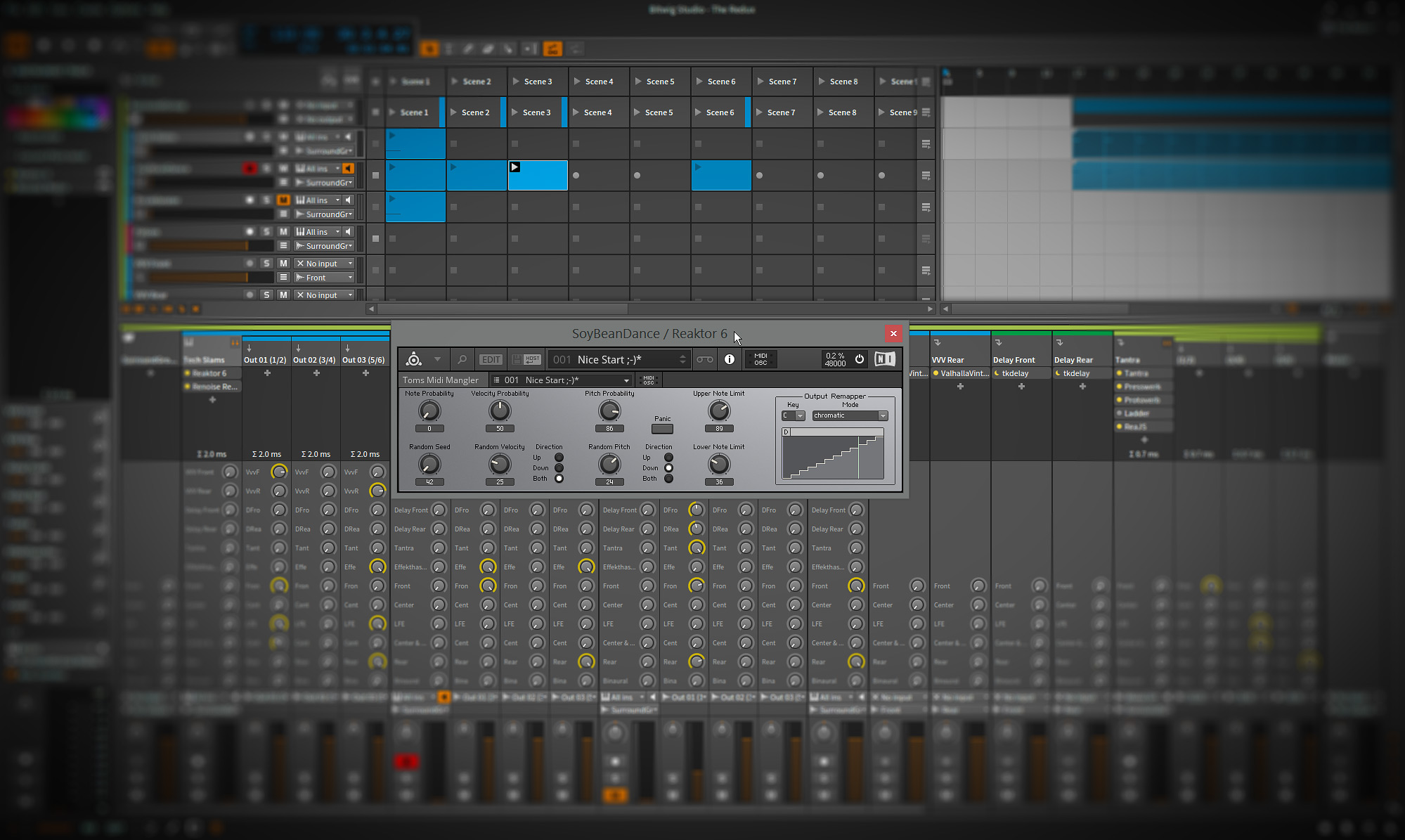Toggle the MIDI OSC display panel
The image size is (1405, 840).
click(x=760, y=359)
